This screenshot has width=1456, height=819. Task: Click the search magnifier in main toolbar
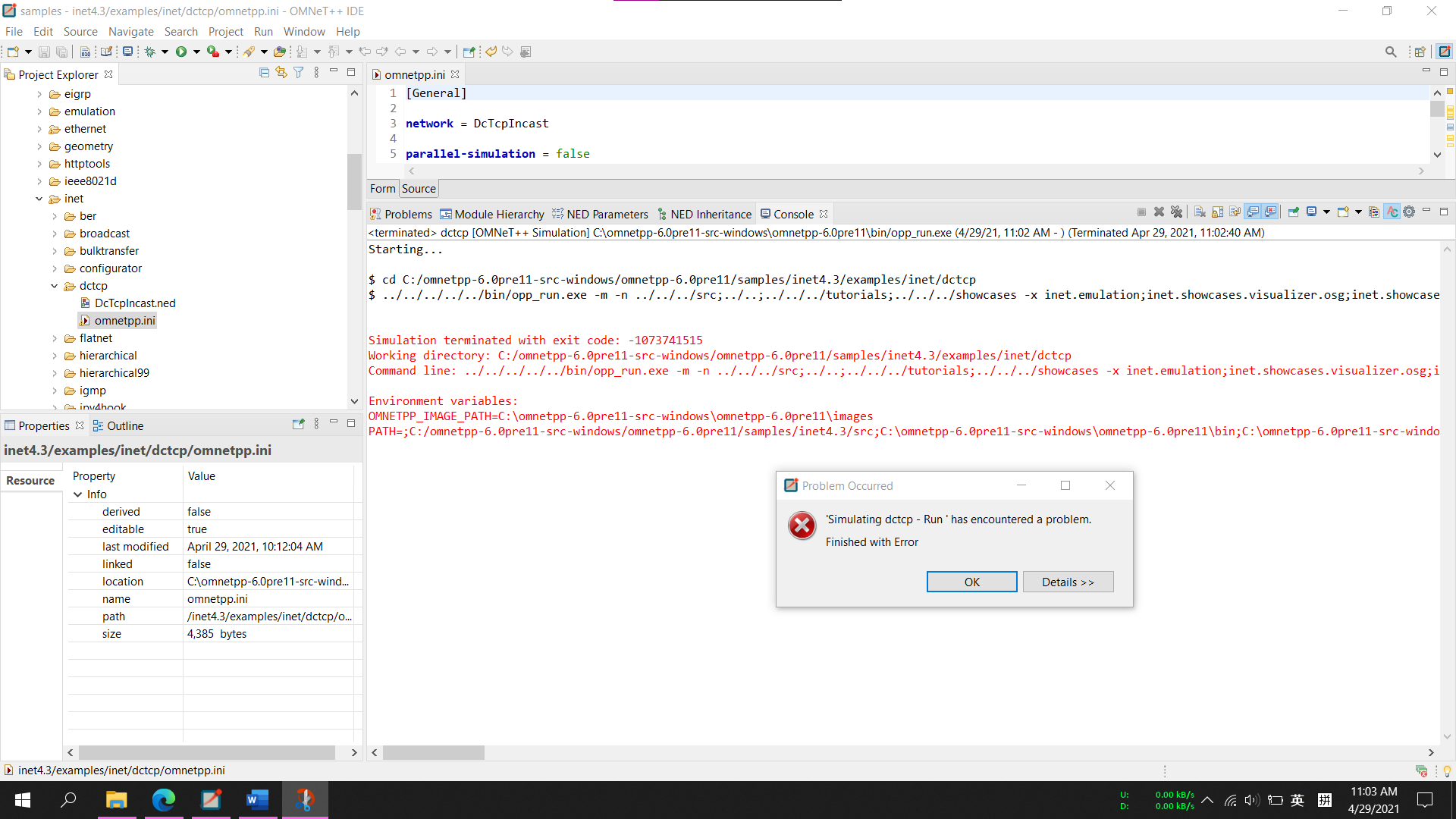1391,52
